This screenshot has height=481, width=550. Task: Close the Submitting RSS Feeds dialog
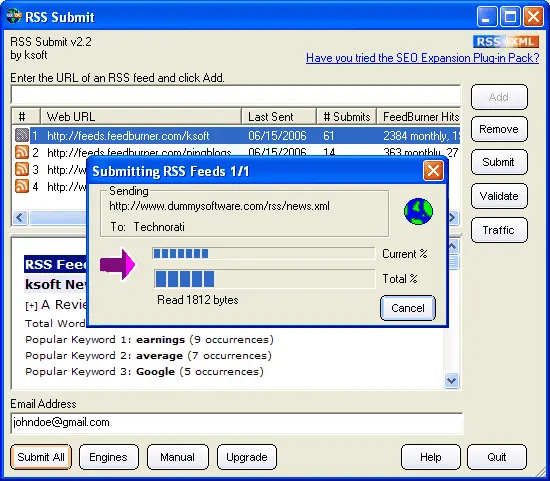pos(433,171)
